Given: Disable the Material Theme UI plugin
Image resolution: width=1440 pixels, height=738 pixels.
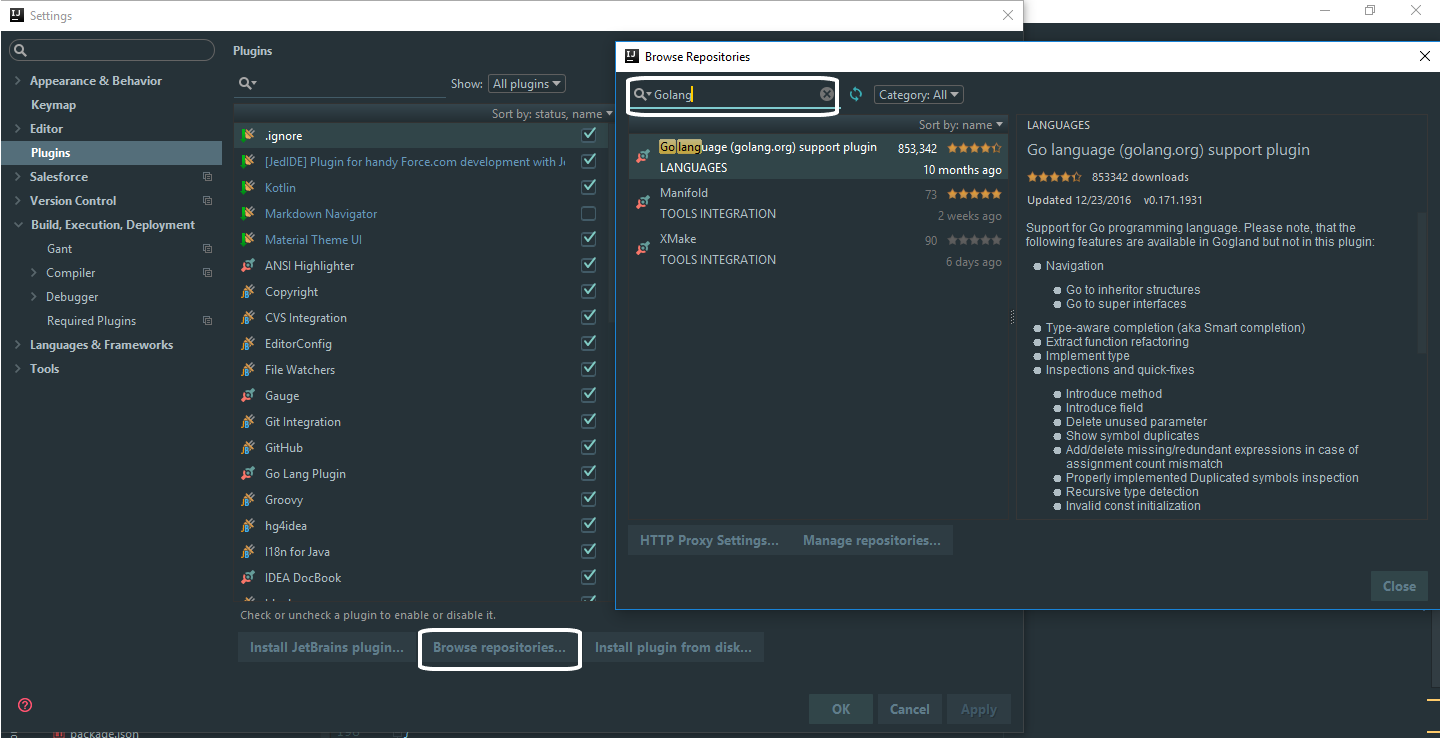Looking at the screenshot, I should pos(588,238).
